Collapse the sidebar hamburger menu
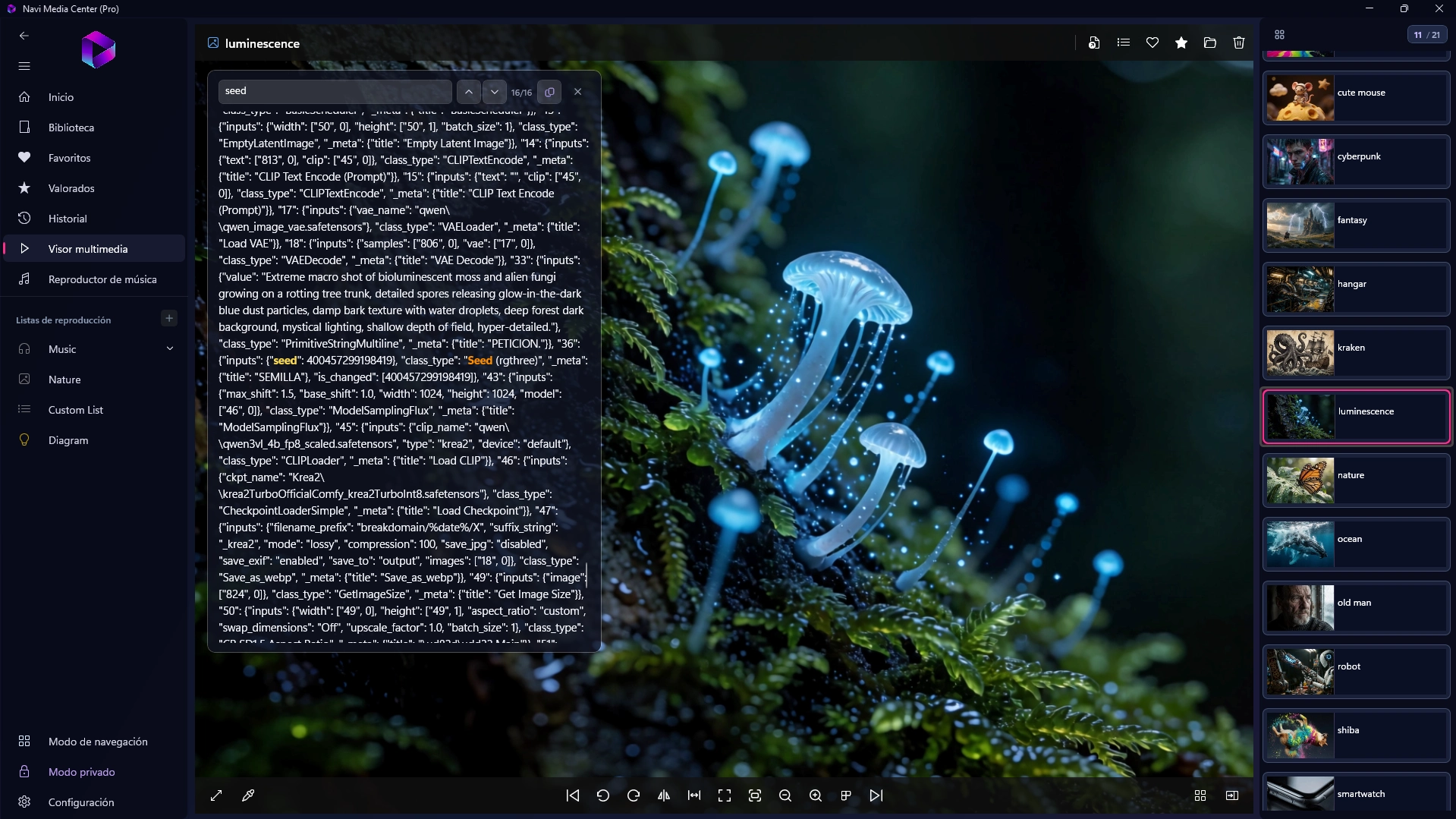This screenshot has width=1456, height=819. pos(24,66)
